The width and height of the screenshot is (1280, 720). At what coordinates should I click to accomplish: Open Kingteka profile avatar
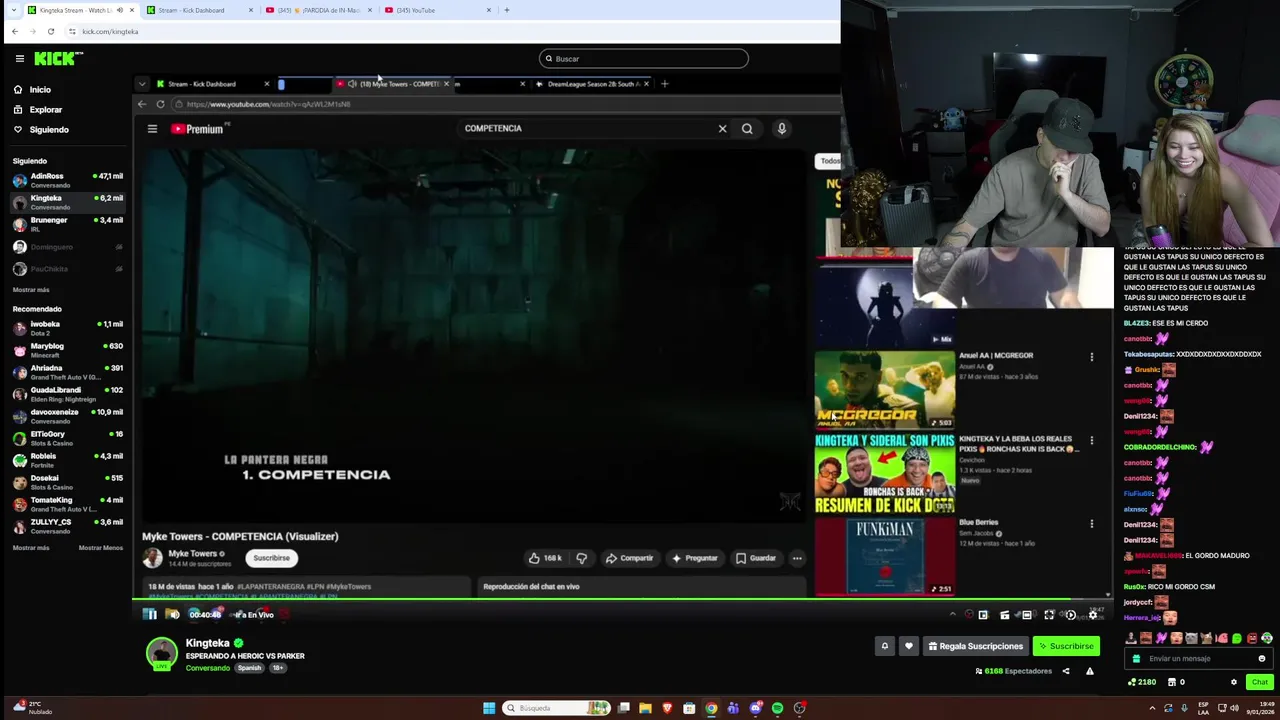[x=162, y=653]
